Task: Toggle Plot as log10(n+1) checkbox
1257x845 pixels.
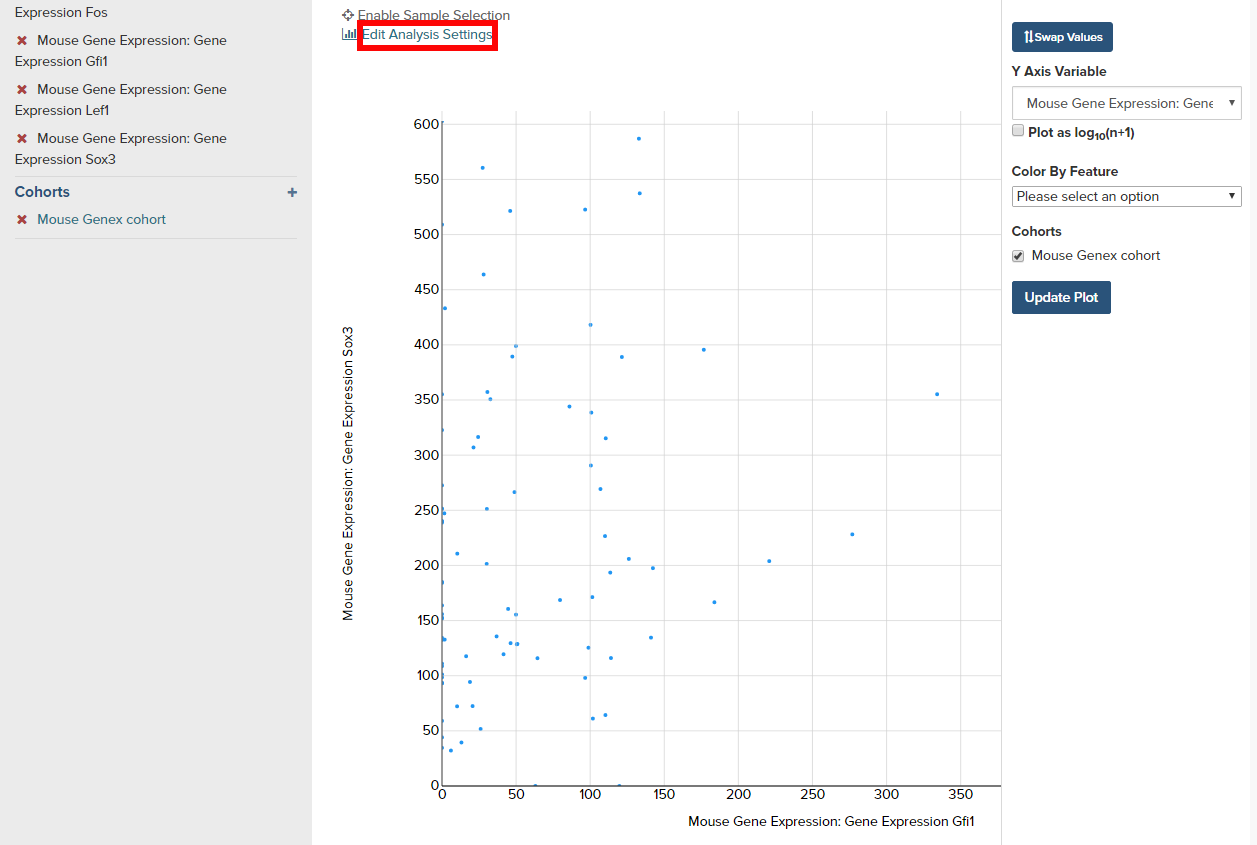Action: click(x=1018, y=131)
